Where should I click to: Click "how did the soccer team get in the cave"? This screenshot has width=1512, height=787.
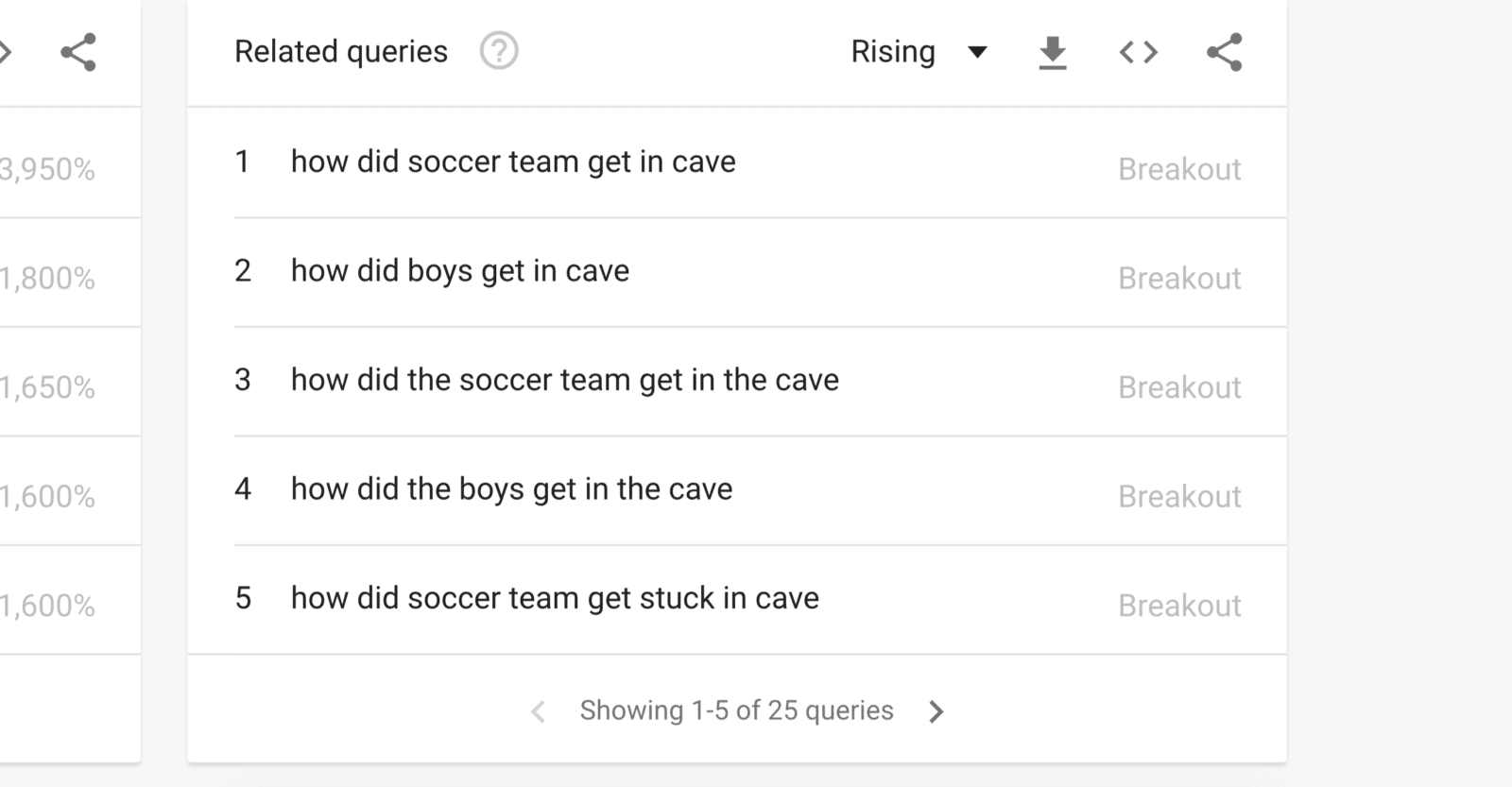[564, 380]
